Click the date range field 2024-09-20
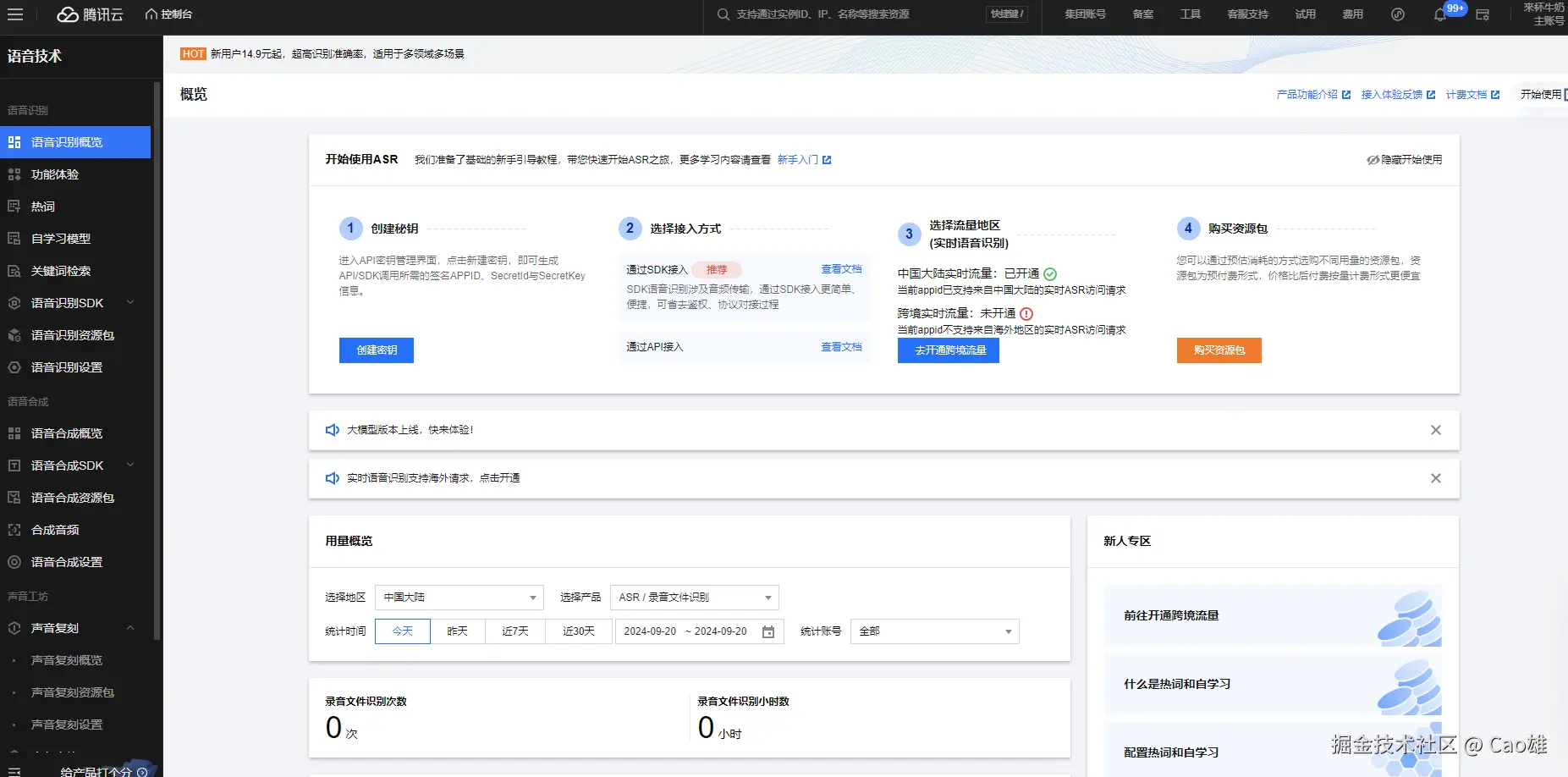The width and height of the screenshot is (1568, 777). (x=699, y=631)
